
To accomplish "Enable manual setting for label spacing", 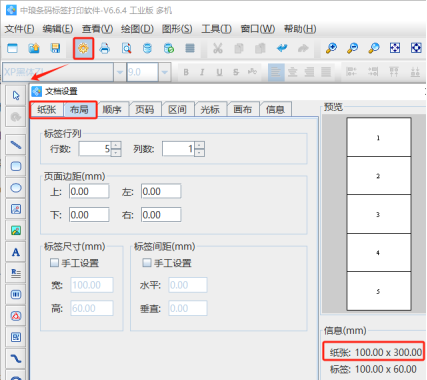I will coord(146,263).
